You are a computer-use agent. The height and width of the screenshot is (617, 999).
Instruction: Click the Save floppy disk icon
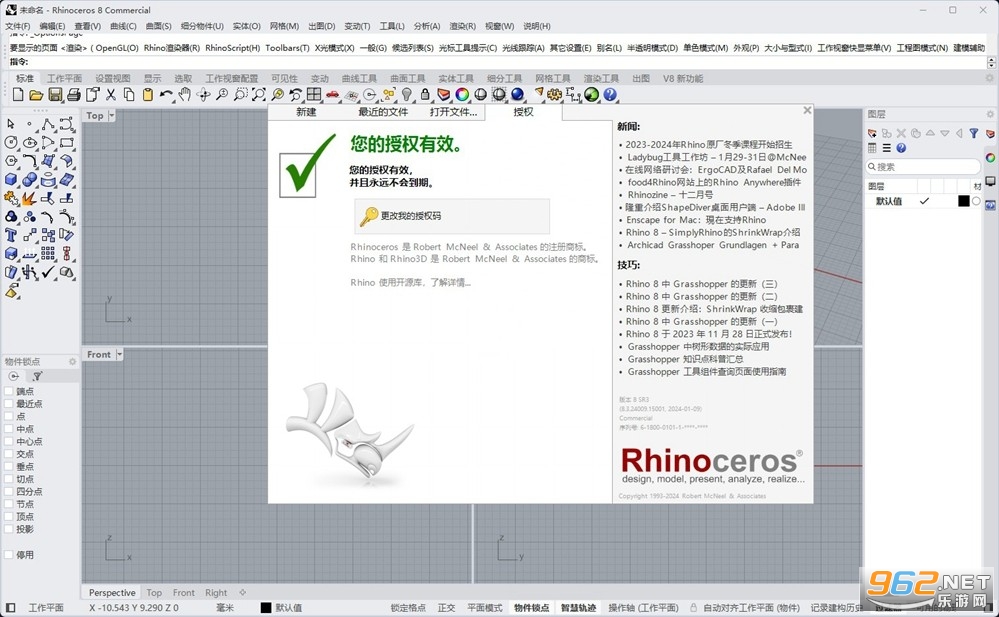pos(55,95)
